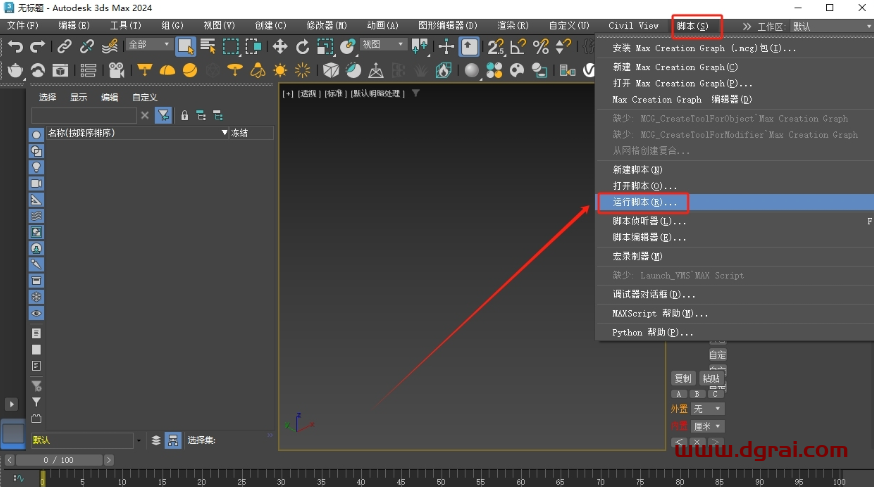Image resolution: width=874 pixels, height=487 pixels.
Task: Click the 复制 button
Action: 683,378
